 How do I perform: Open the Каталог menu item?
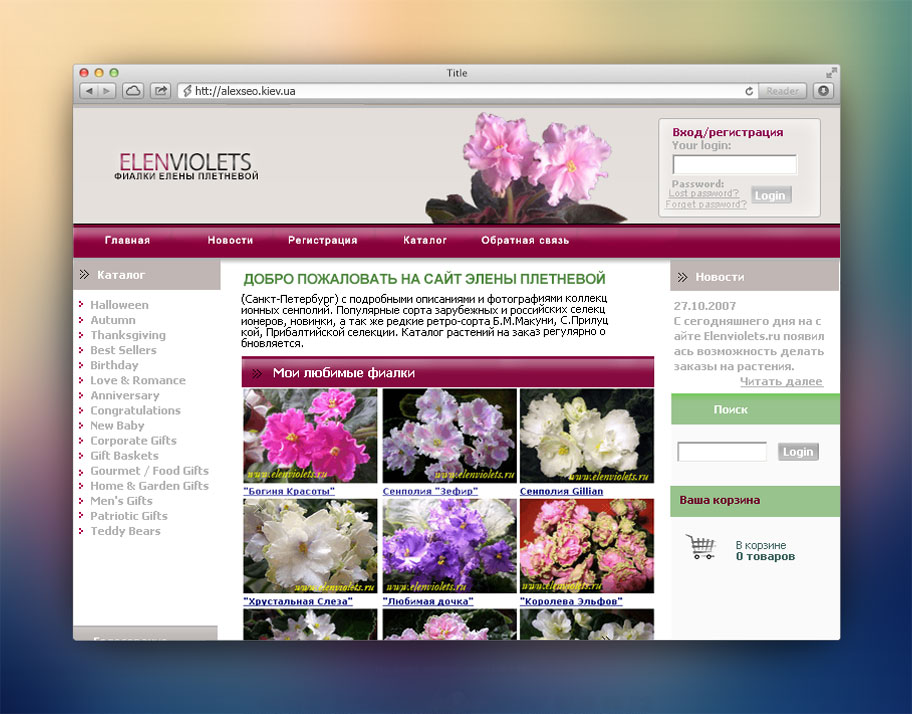[x=425, y=240]
